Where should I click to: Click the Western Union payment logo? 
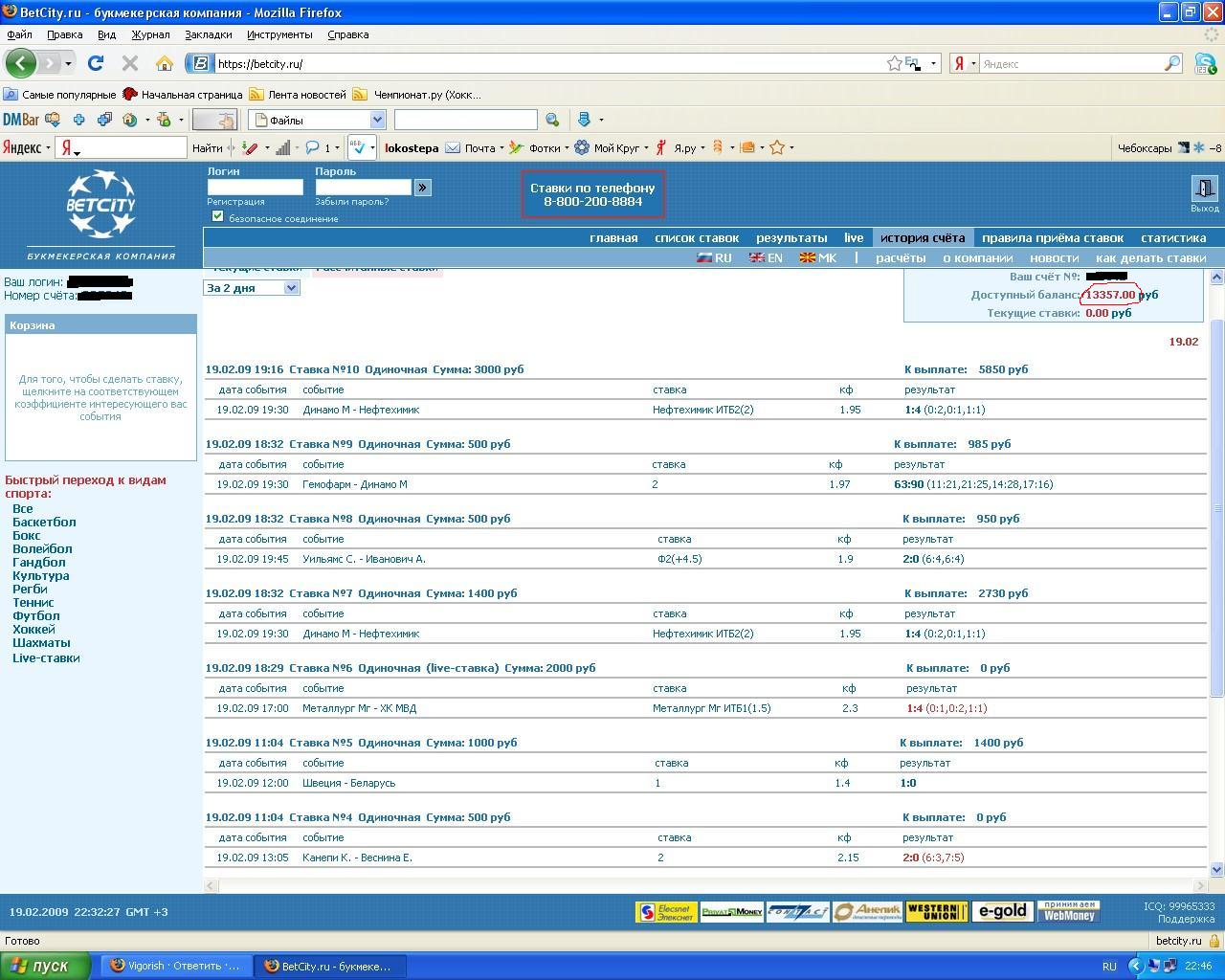point(936,912)
